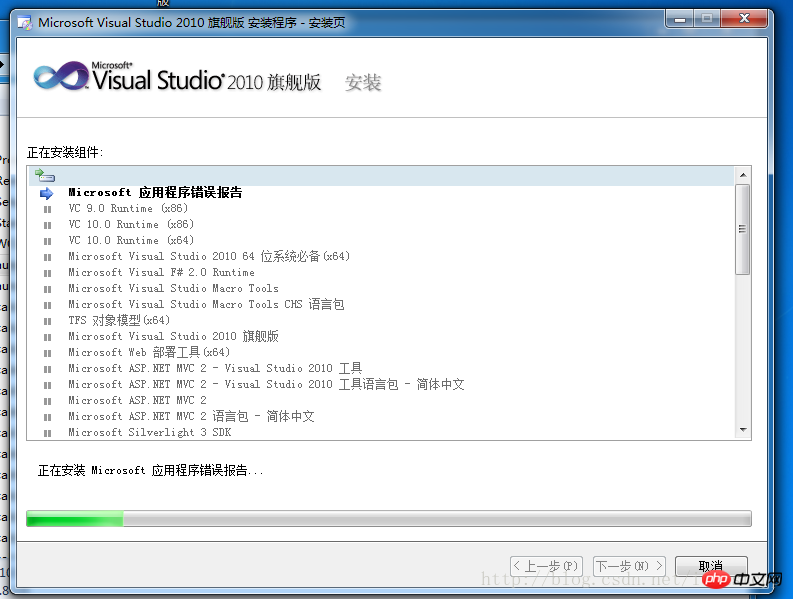Click pending icon beside Visual Studio 2010 旗舰版 row
793x599 pixels.
pyautogui.click(x=48, y=337)
